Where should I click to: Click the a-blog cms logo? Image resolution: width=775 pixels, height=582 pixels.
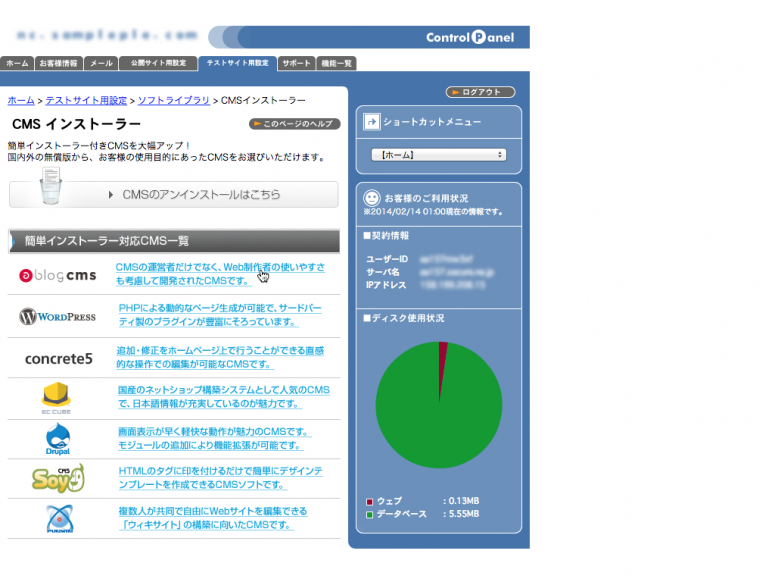[58, 275]
